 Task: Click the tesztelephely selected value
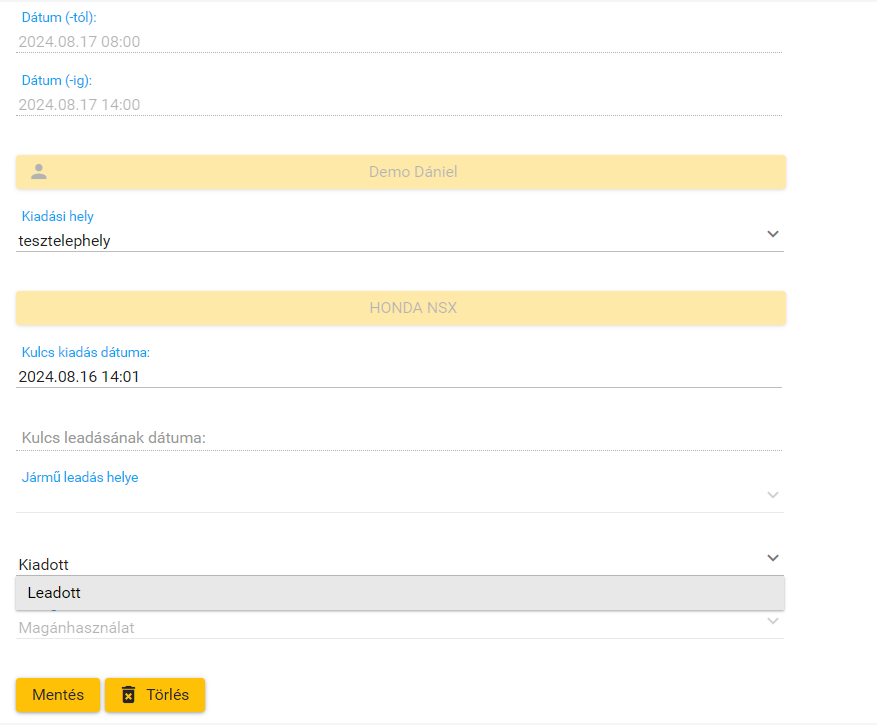click(65, 240)
